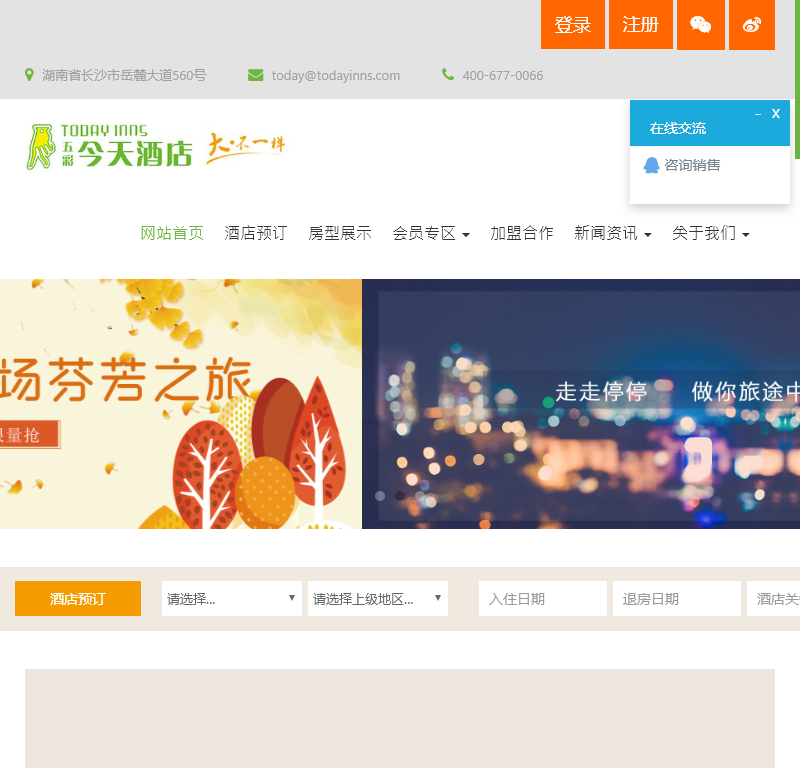Click the 入住日期 date input field
Viewport: 800px width, 768px height.
tap(542, 598)
